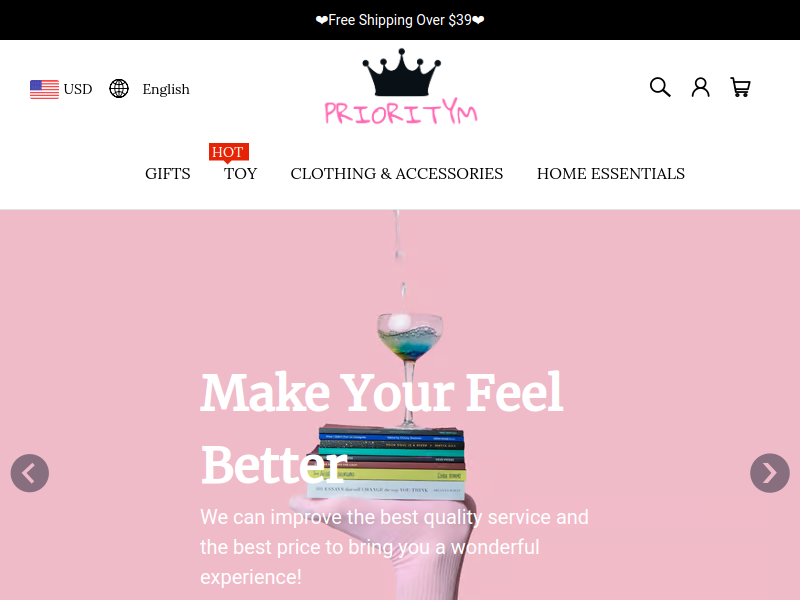View the shopping cart icon

click(740, 87)
